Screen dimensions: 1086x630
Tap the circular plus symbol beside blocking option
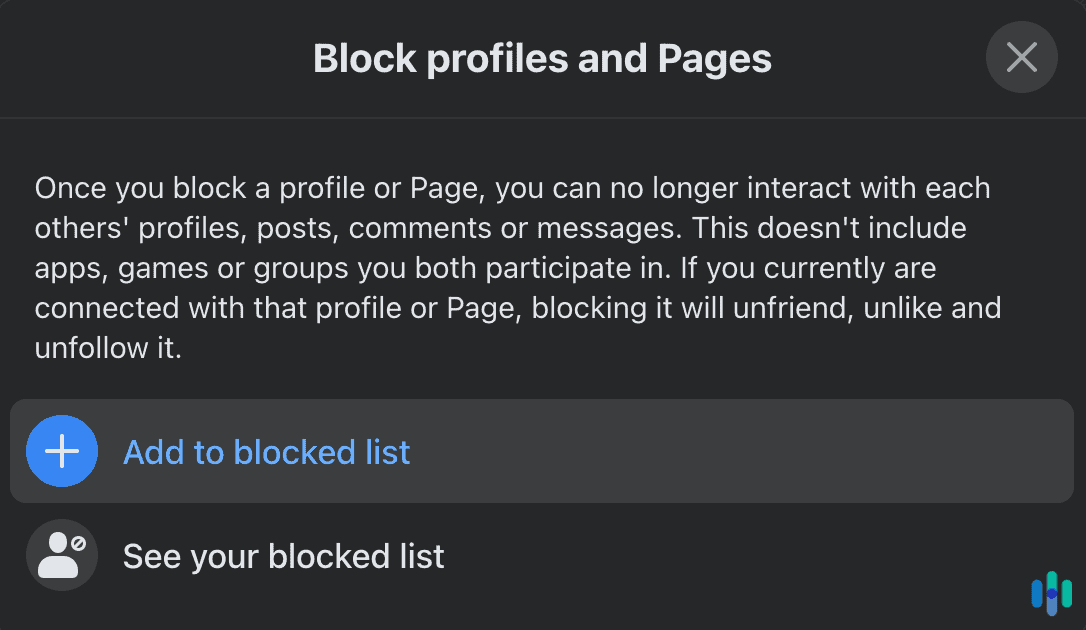[62, 451]
